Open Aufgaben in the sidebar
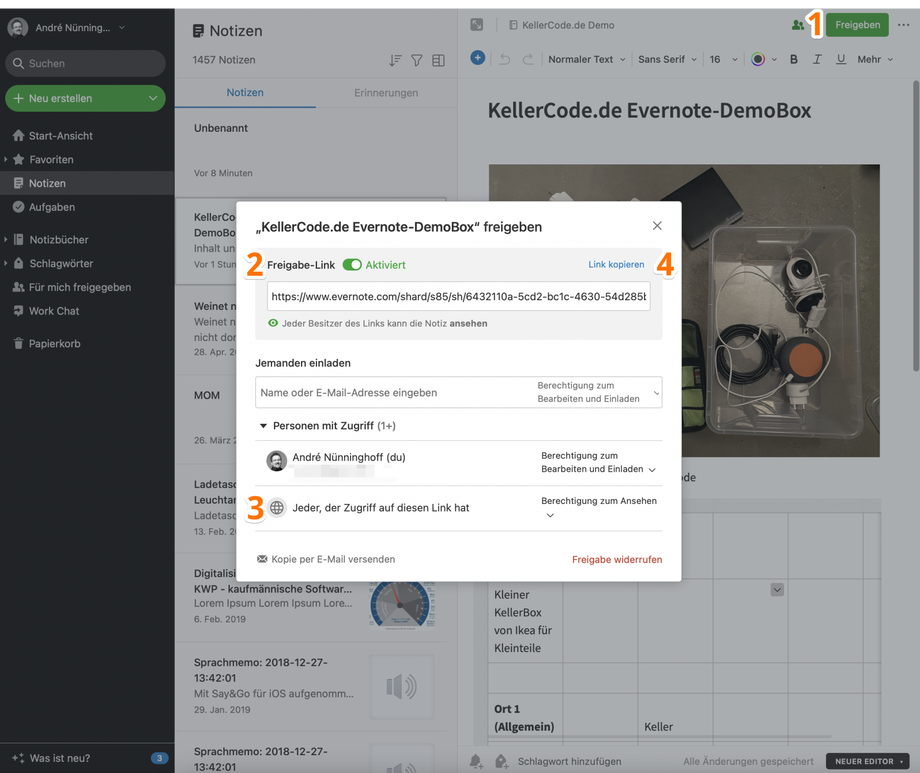This screenshot has width=920, height=773. pyautogui.click(x=52, y=207)
